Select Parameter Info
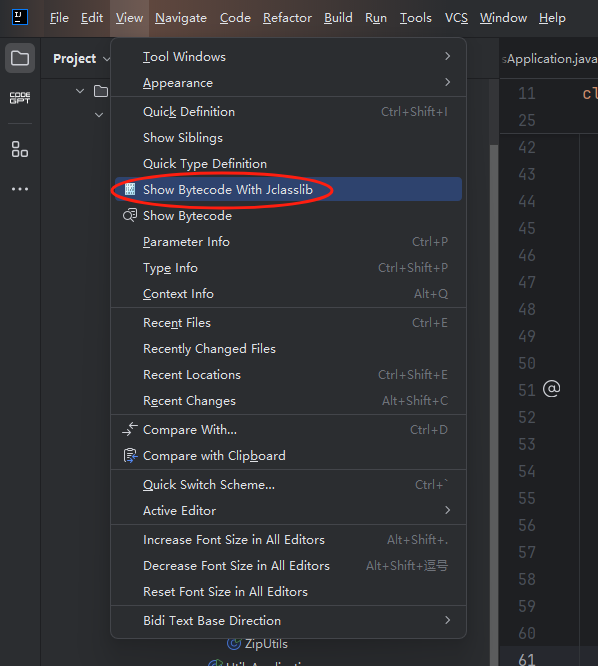The height and width of the screenshot is (666, 598). pos(288,241)
